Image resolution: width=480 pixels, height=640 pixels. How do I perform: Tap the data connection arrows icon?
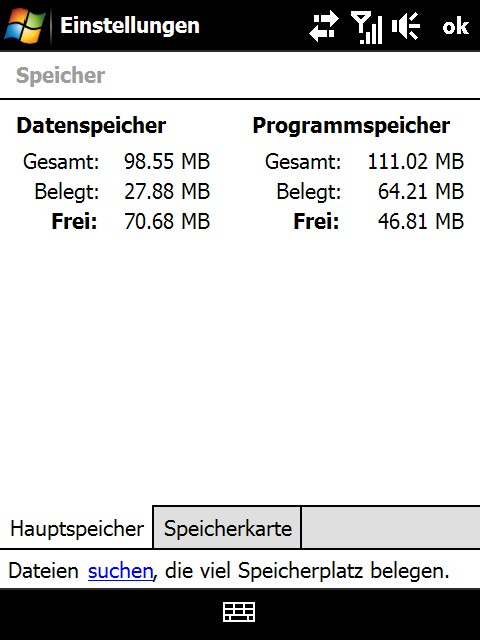coord(324,27)
